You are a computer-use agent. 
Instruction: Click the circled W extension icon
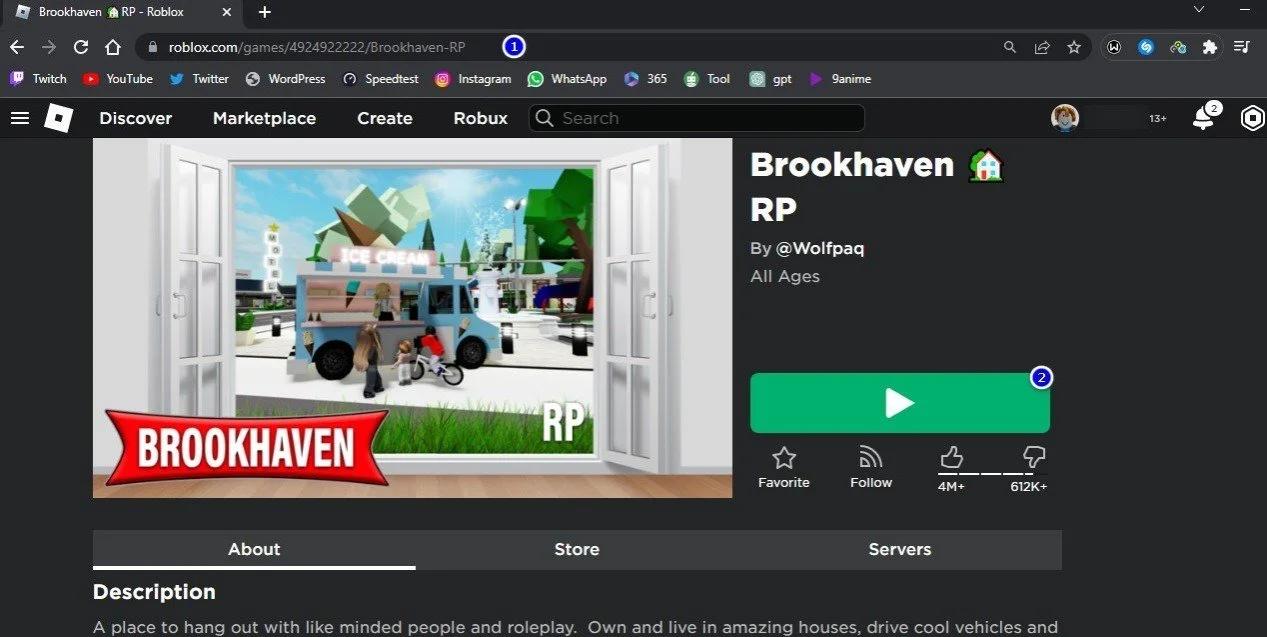coord(1114,47)
